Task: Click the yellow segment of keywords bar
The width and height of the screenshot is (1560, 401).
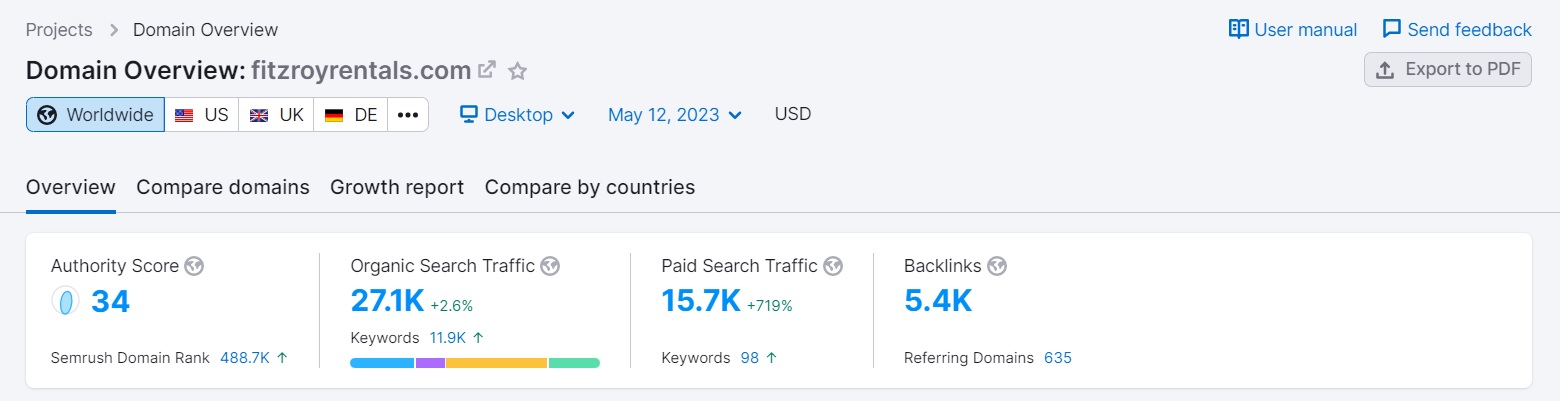Action: (496, 363)
